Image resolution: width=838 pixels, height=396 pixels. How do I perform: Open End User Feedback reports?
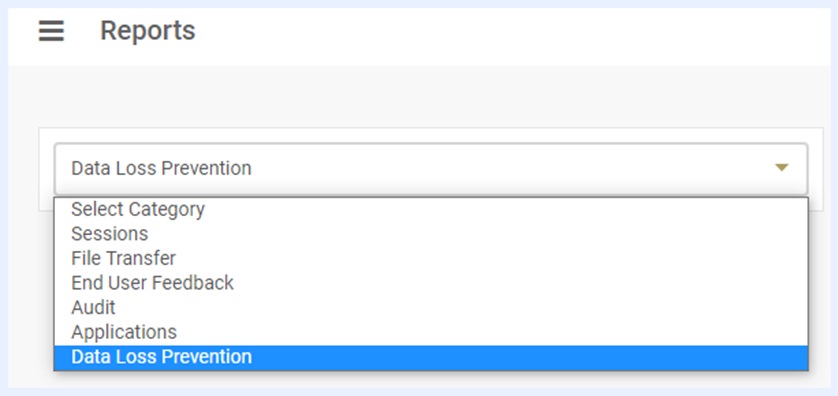431,283
